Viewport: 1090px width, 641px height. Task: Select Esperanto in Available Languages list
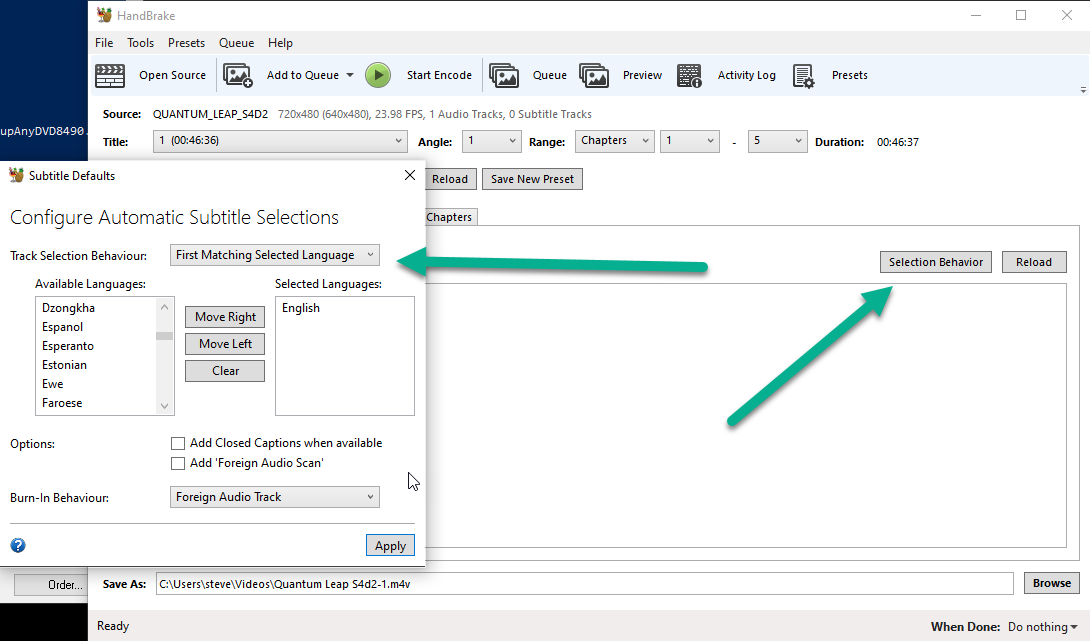[68, 346]
